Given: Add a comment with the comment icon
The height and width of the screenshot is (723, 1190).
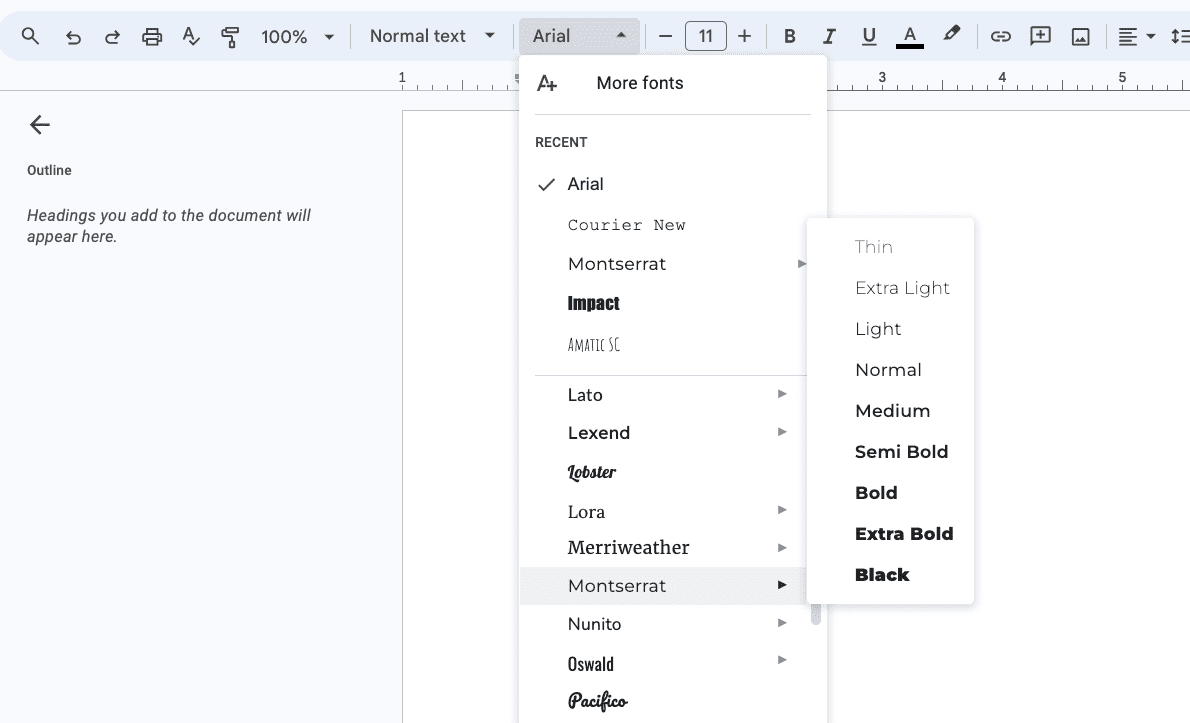Looking at the screenshot, I should (1040, 37).
